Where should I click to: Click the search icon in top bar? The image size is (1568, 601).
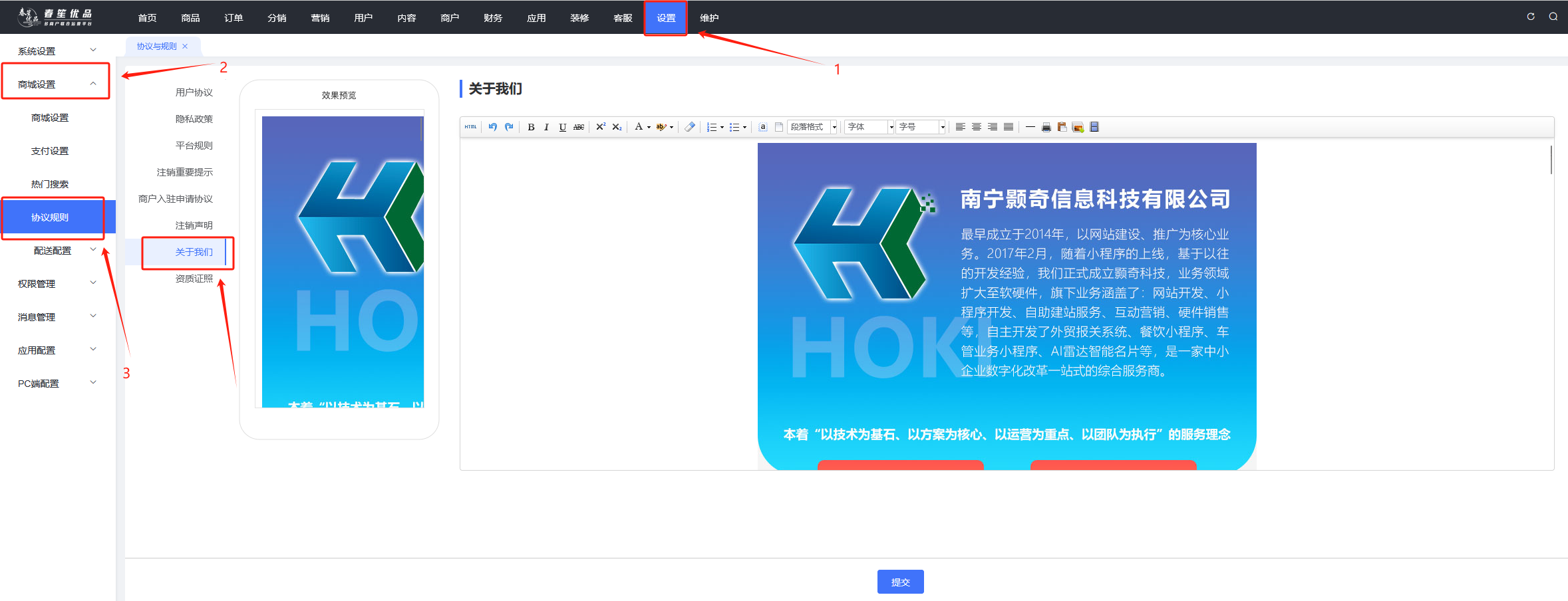coord(1553,17)
